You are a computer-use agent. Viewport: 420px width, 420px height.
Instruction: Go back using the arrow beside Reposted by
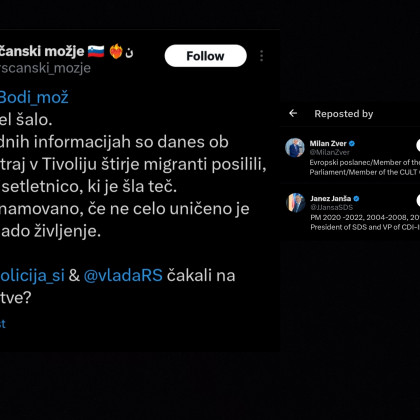click(293, 113)
